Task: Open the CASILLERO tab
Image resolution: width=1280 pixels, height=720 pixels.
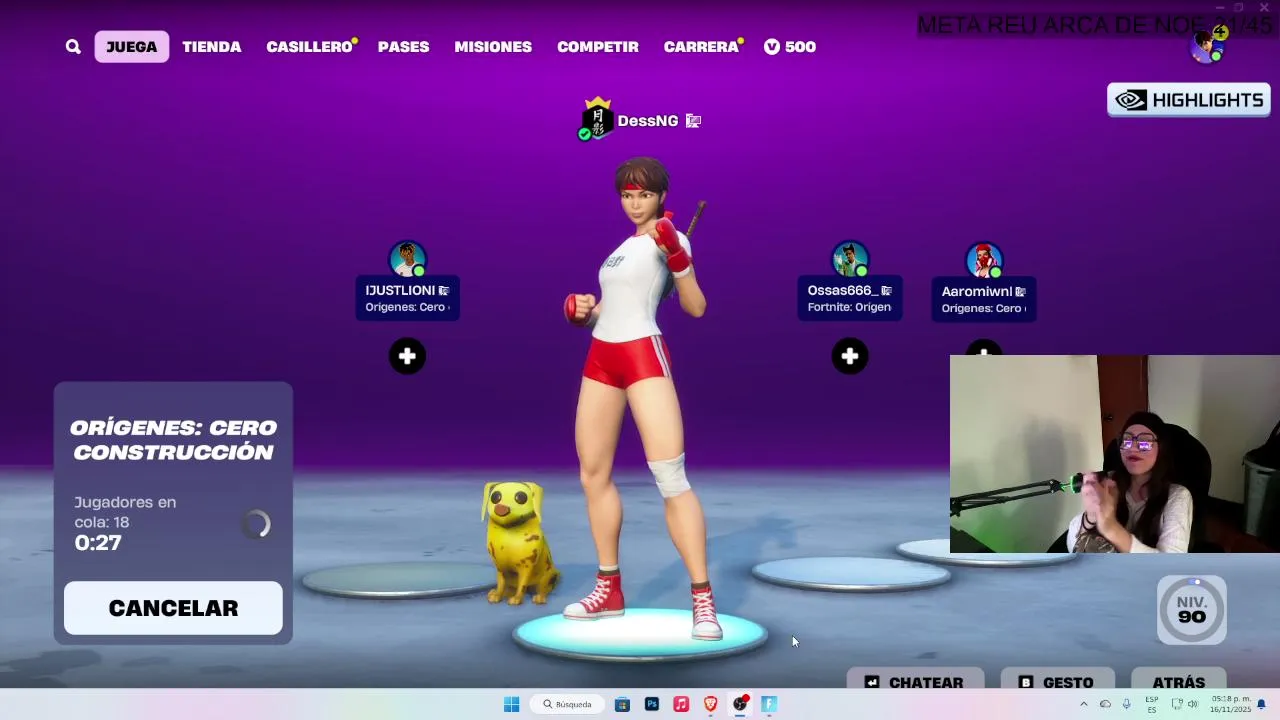Action: pyautogui.click(x=310, y=47)
